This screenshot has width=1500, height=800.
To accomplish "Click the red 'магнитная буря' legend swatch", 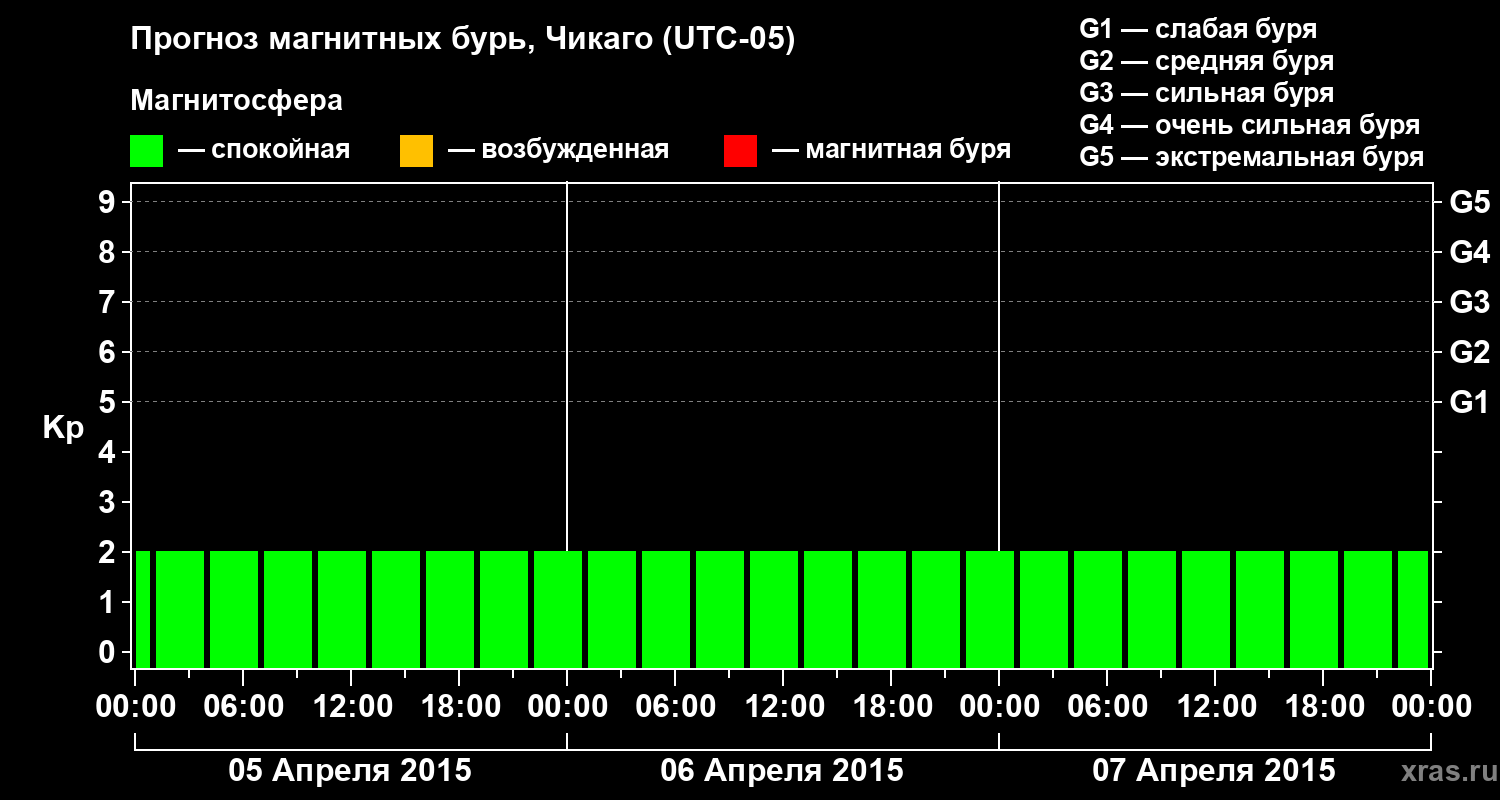I will tap(740, 151).
